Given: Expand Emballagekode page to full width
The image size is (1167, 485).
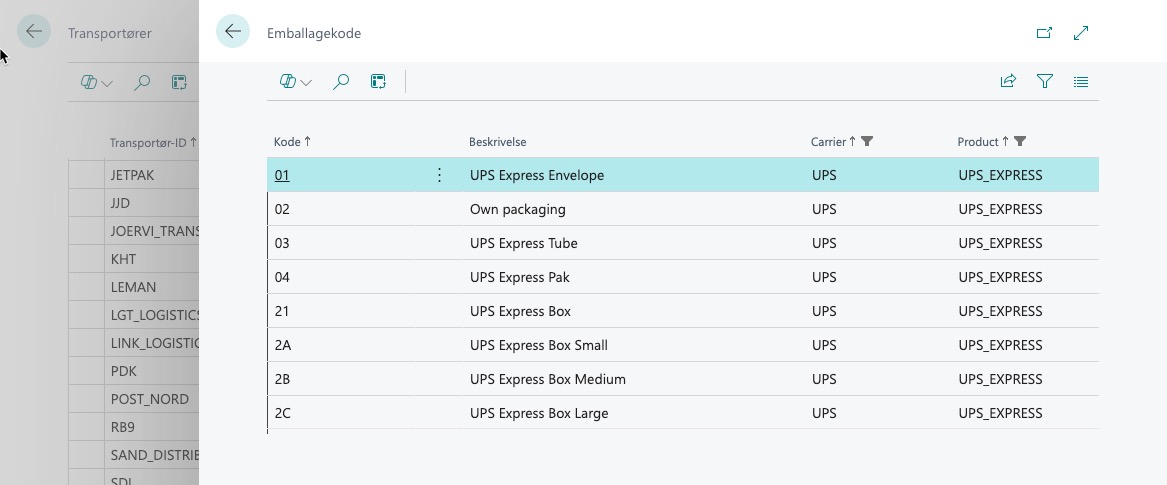Looking at the screenshot, I should click(1081, 33).
